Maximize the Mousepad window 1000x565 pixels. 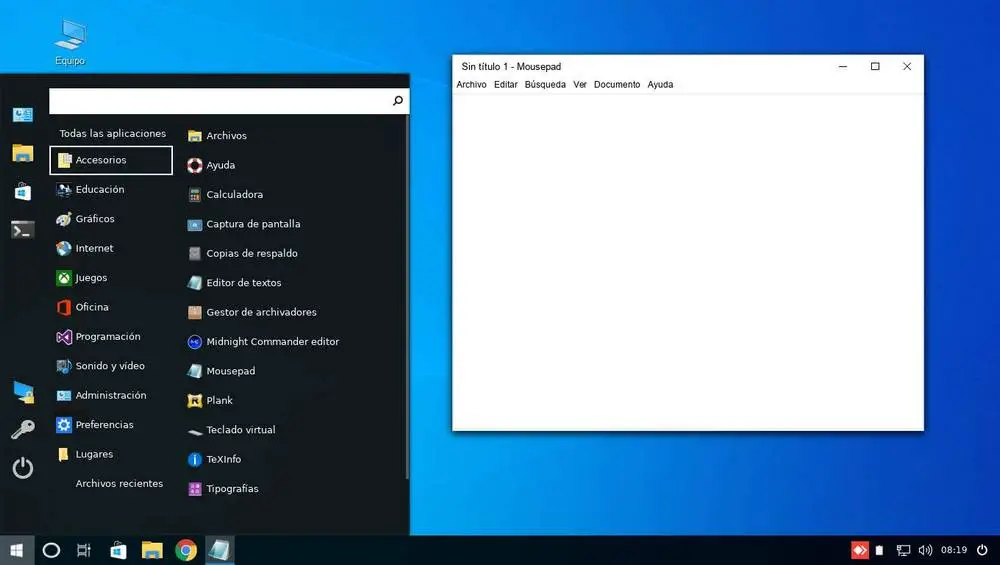[x=875, y=66]
